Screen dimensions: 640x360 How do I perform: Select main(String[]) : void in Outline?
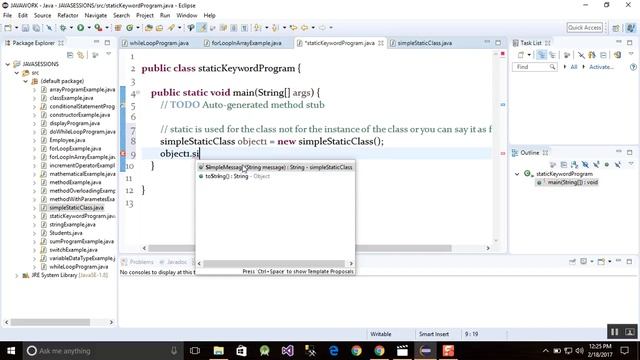click(x=567, y=182)
